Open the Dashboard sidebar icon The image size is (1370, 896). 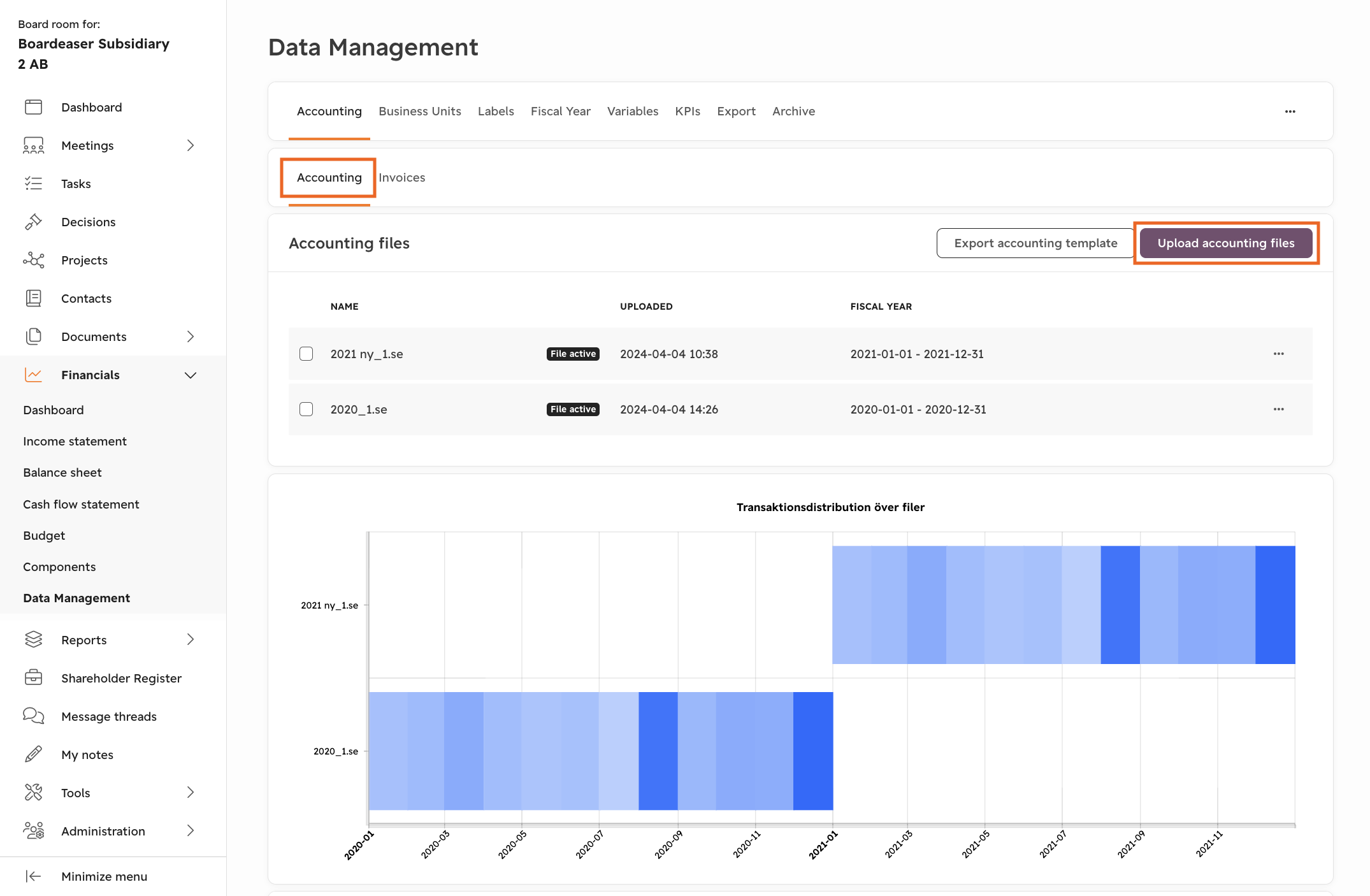coord(33,107)
